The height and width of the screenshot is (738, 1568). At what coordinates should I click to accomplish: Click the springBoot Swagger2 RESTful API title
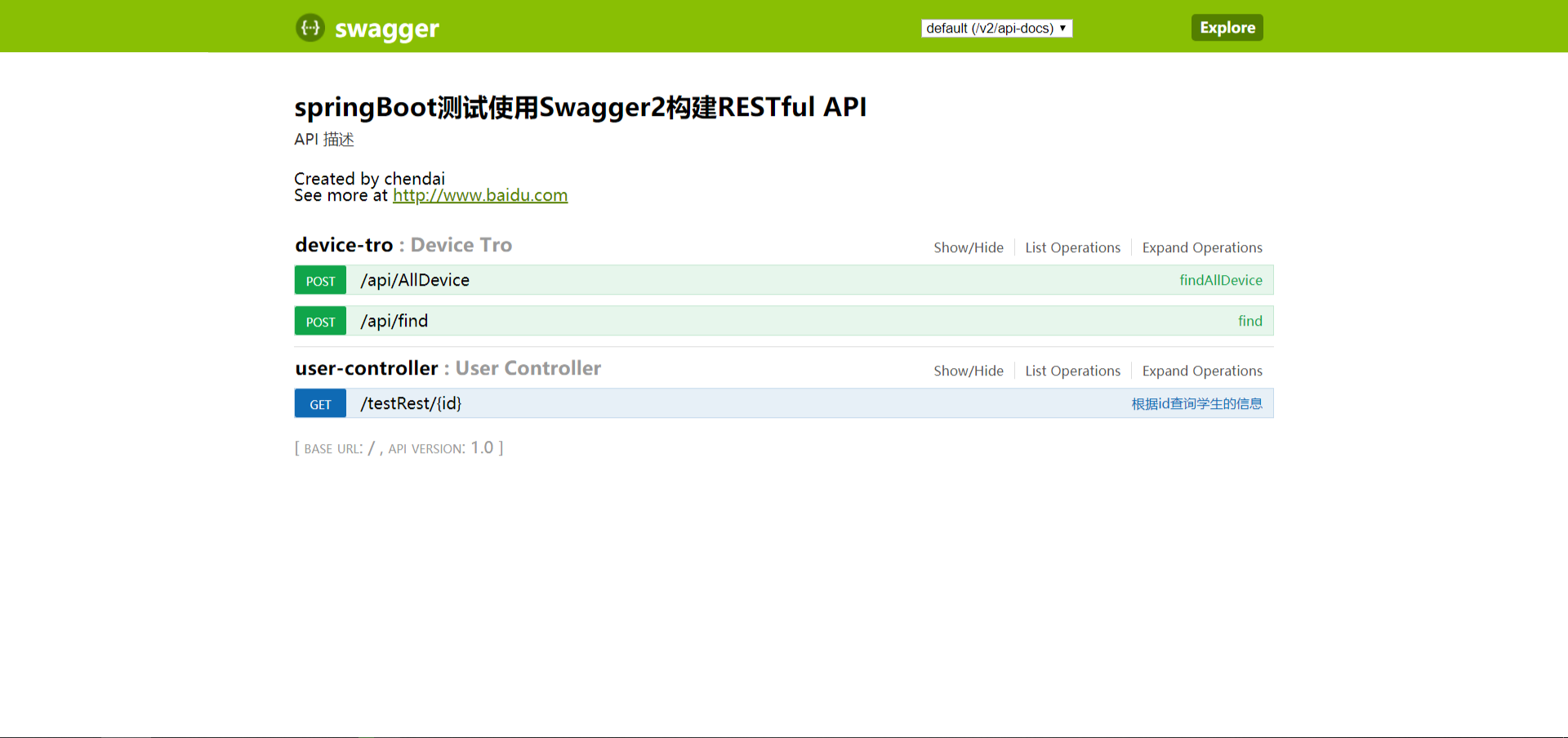coord(581,107)
